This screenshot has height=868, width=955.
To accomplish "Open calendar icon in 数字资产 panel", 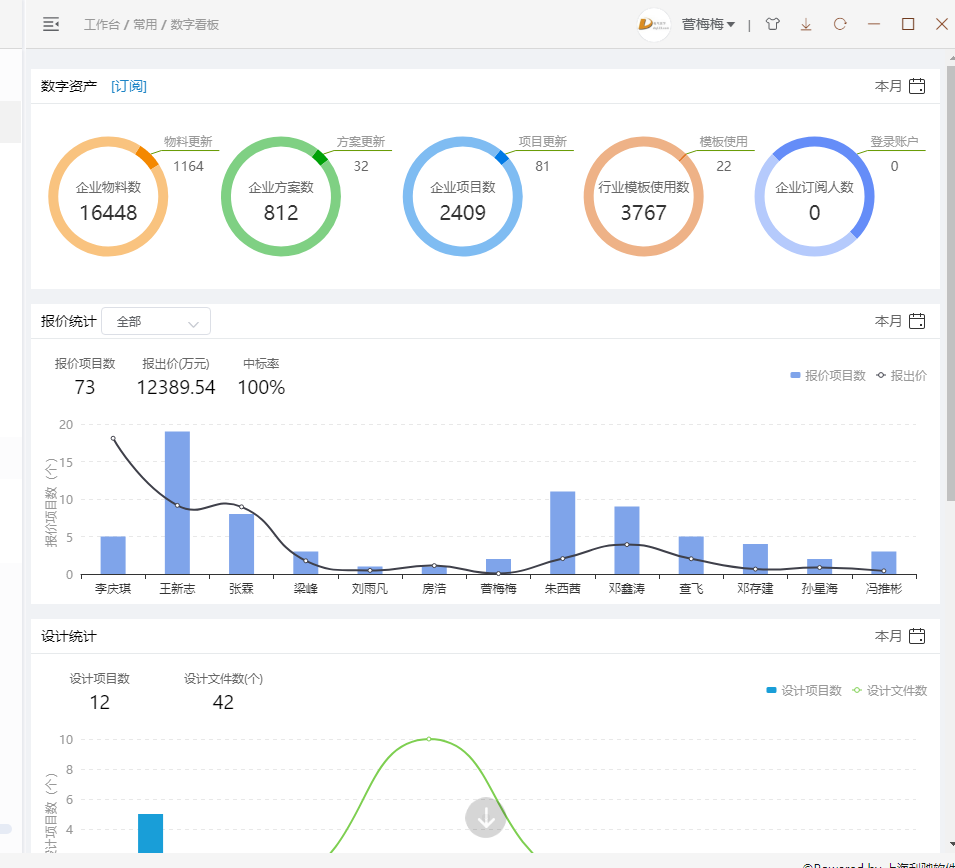I will (x=917, y=86).
